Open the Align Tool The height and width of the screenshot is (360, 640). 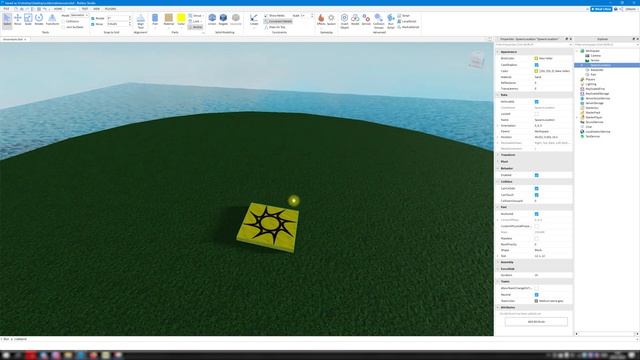(140, 21)
